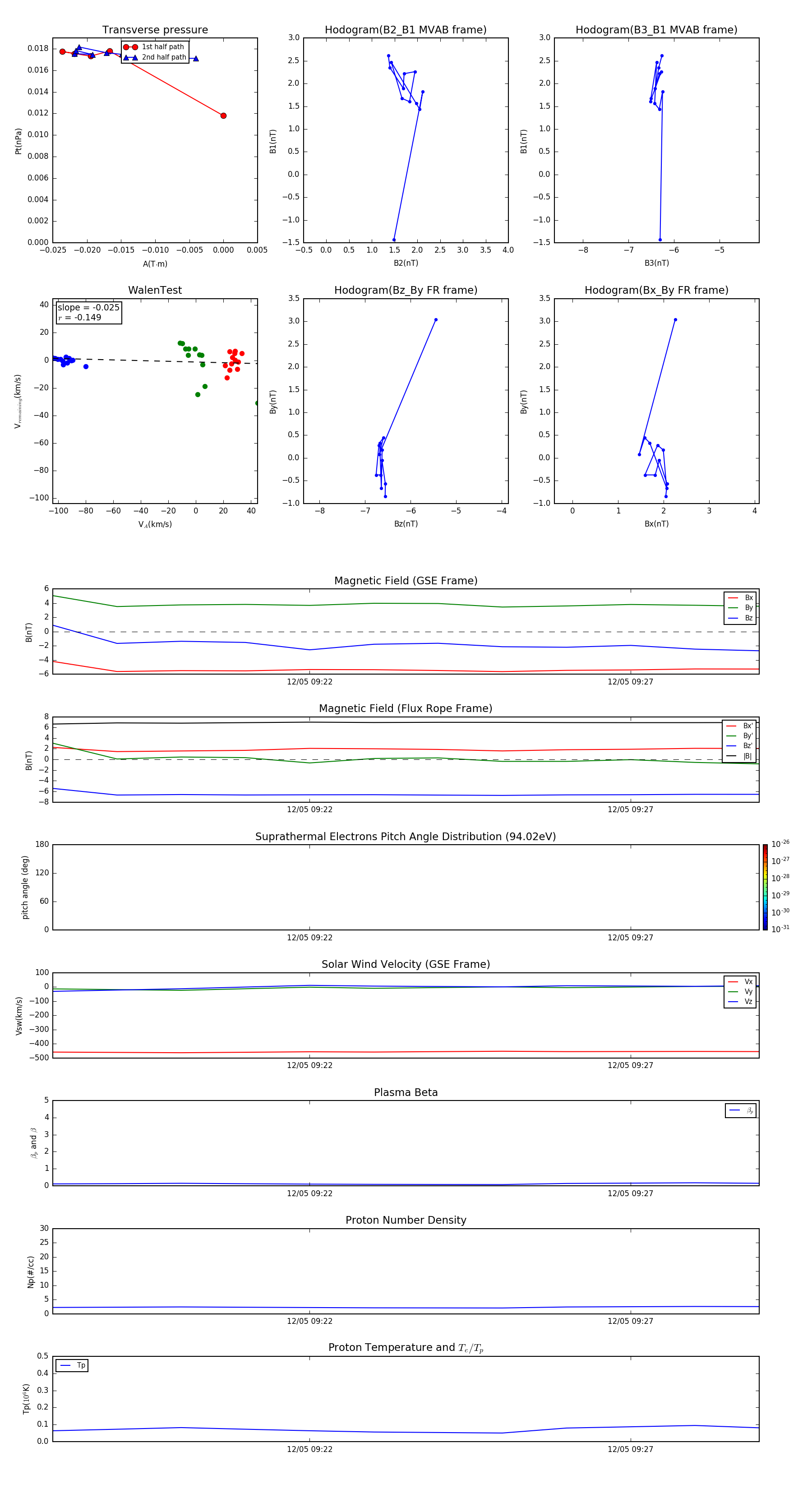Click the Suprathermal Electrons Pitch Angle title
This screenshot has height=1489, width=812.
pyautogui.click(x=406, y=837)
